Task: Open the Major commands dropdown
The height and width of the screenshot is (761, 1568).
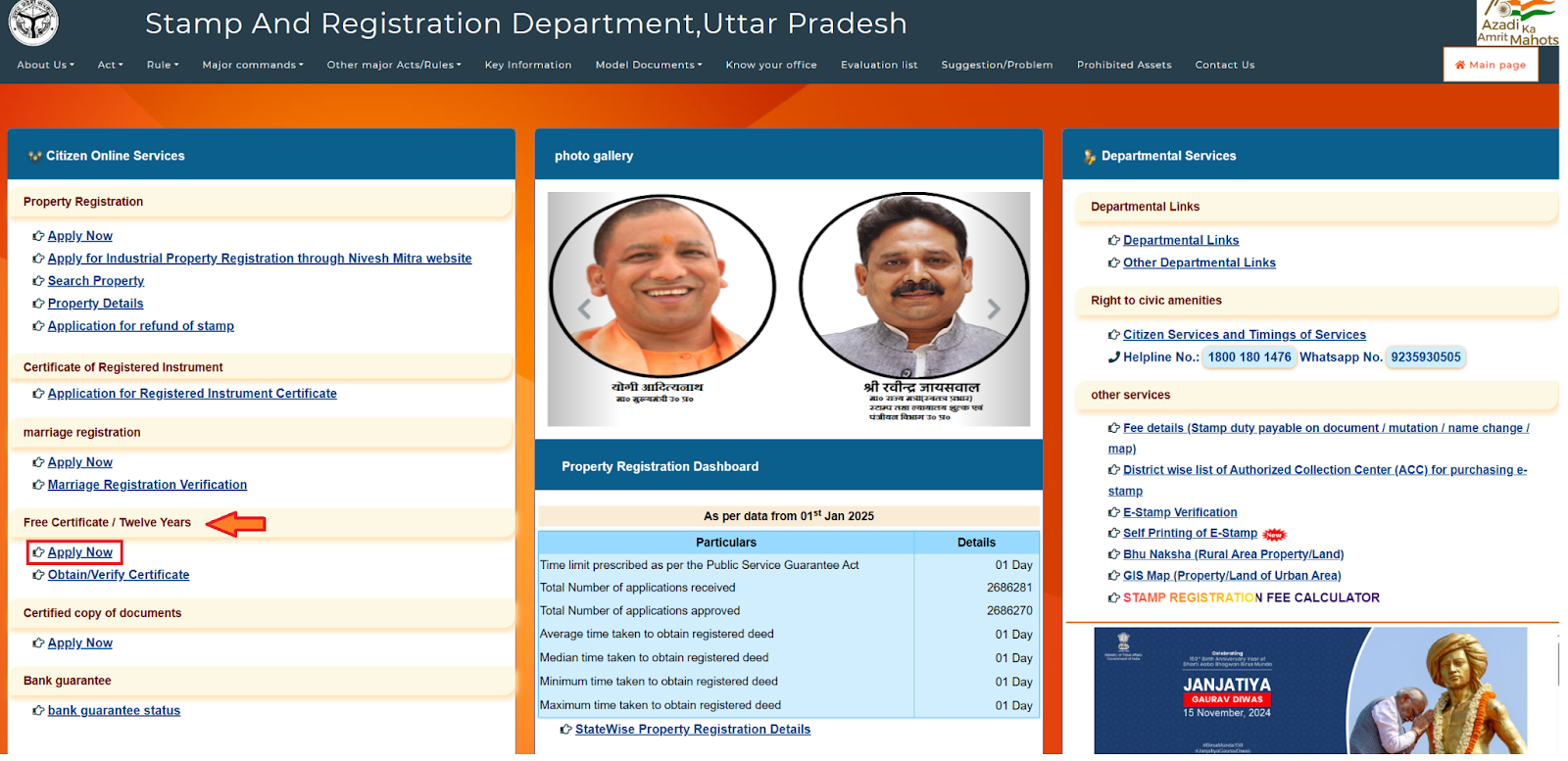Action: coord(252,65)
